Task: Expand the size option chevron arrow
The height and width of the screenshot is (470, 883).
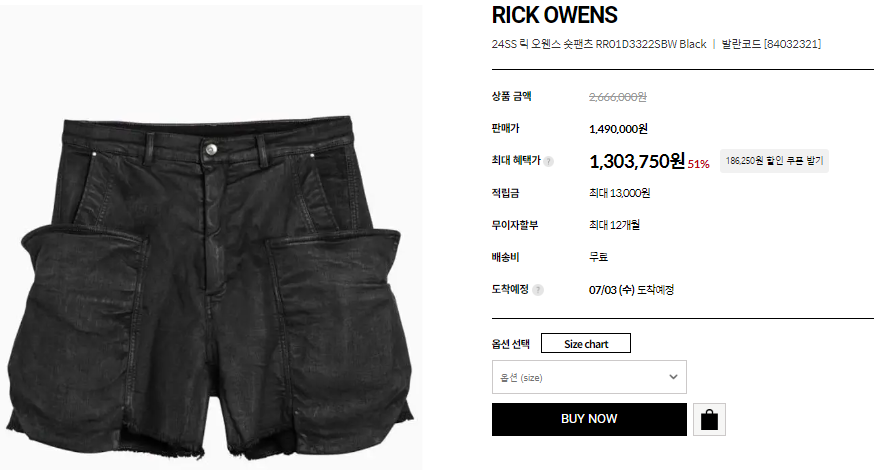Action: (673, 377)
